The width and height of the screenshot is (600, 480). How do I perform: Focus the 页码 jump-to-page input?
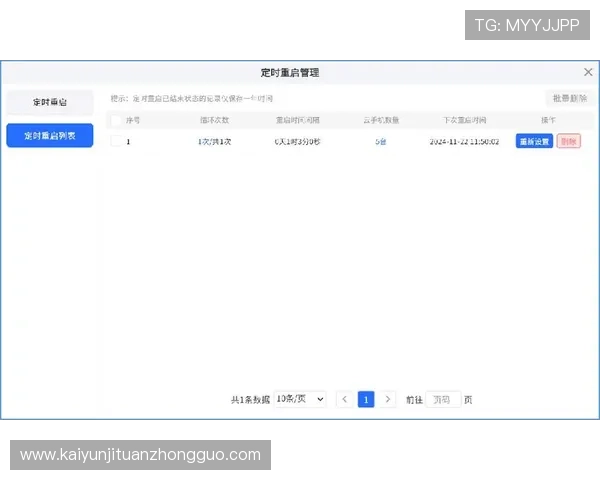[x=443, y=400]
